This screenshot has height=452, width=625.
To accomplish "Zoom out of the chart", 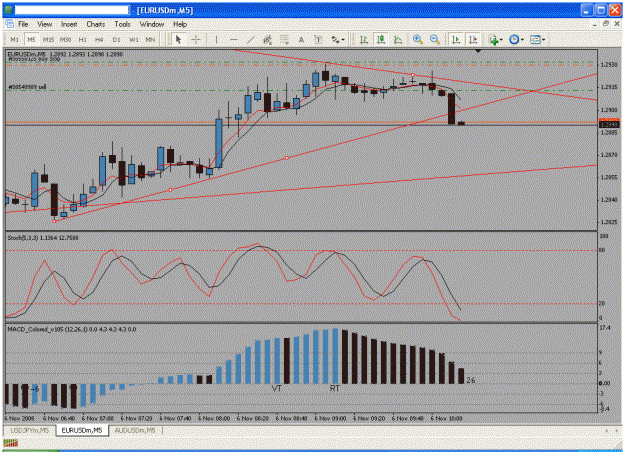I will click(434, 39).
